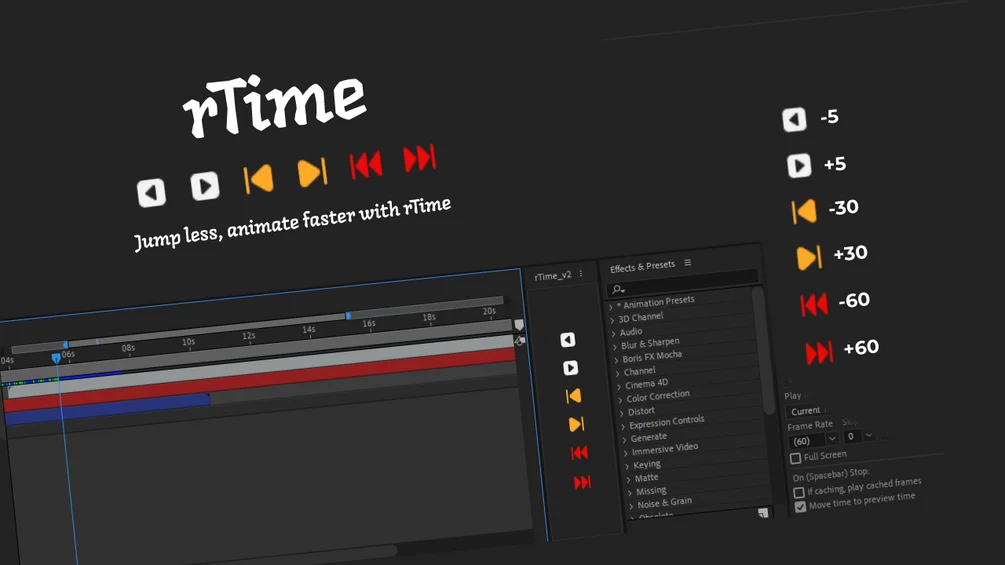The width and height of the screenshot is (1005, 565).
Task: Click the orange legend icon beside -30
Action: [804, 211]
